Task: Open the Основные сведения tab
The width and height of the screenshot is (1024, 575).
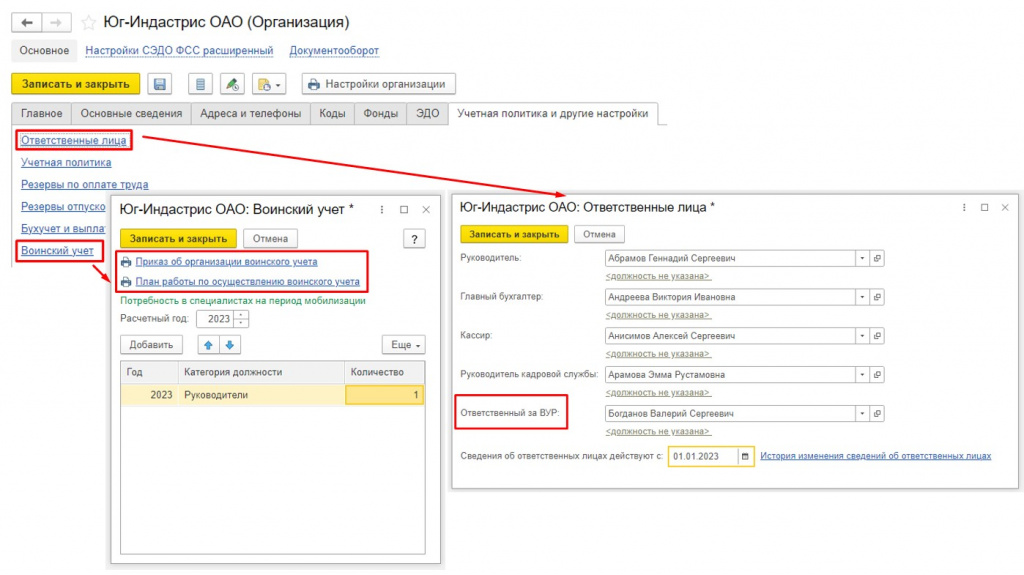Action: [131, 113]
